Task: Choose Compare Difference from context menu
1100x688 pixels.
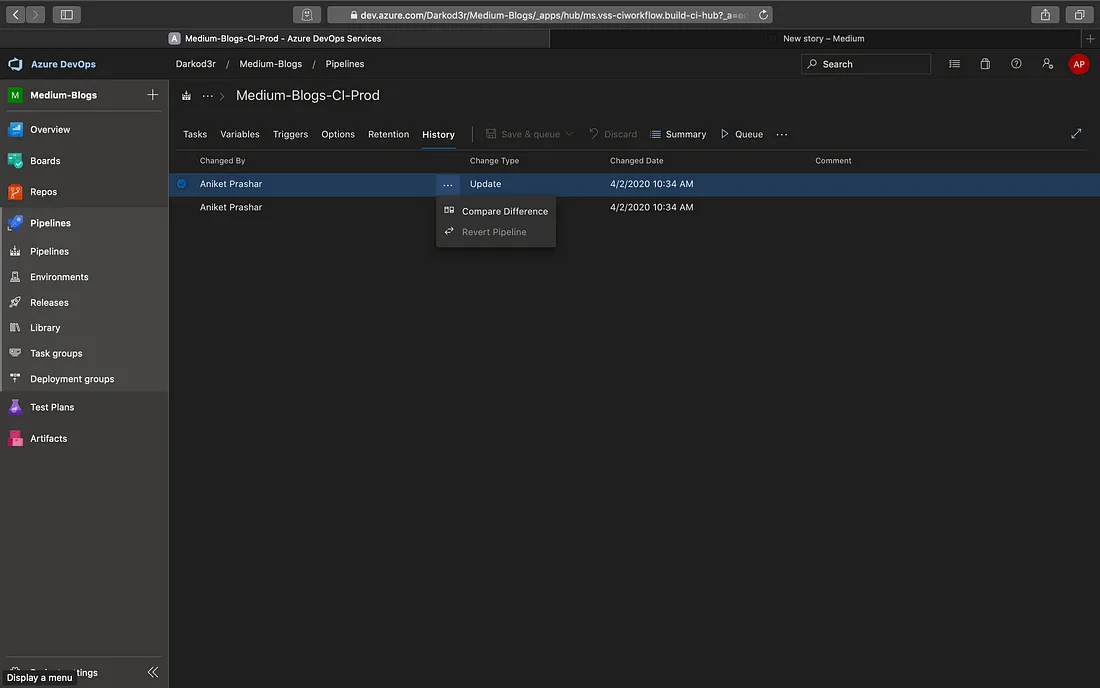Action: pyautogui.click(x=496, y=211)
